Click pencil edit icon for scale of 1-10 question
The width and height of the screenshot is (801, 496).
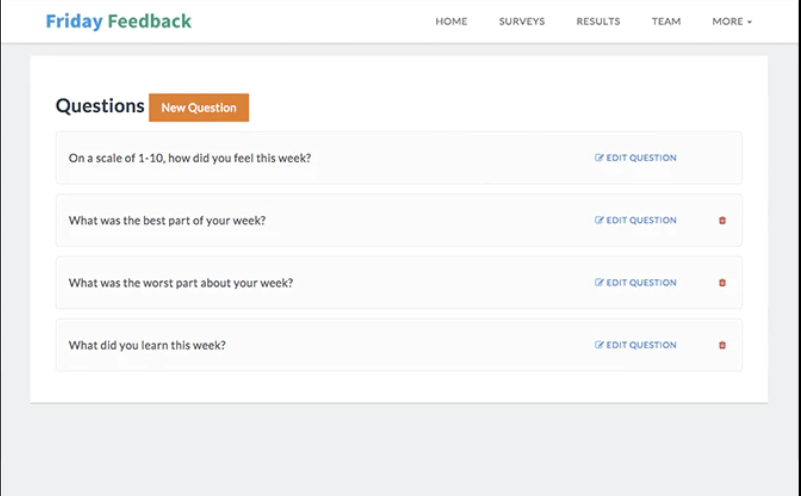[x=599, y=158]
